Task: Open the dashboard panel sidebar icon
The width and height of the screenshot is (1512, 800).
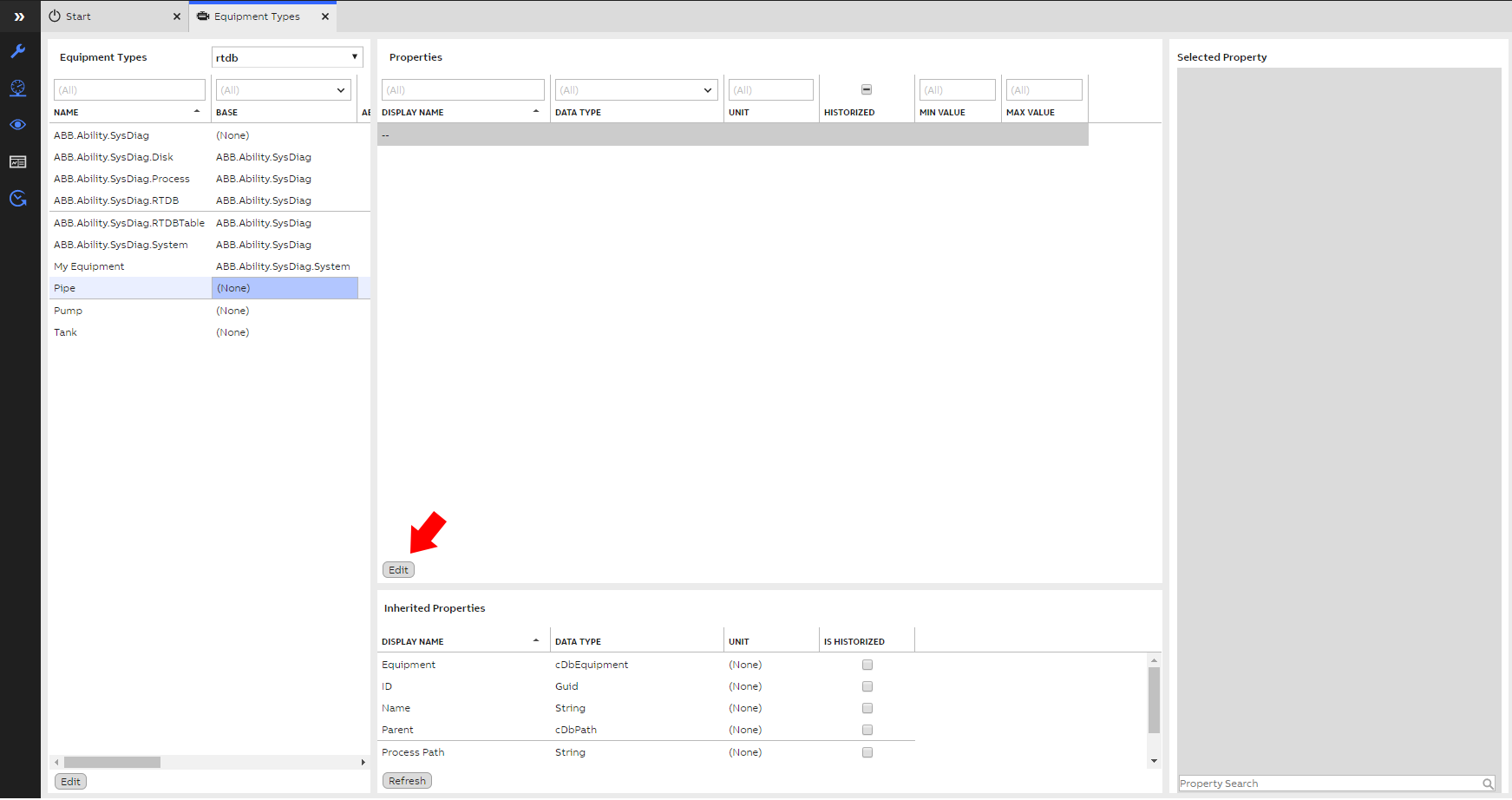Action: coord(18,162)
